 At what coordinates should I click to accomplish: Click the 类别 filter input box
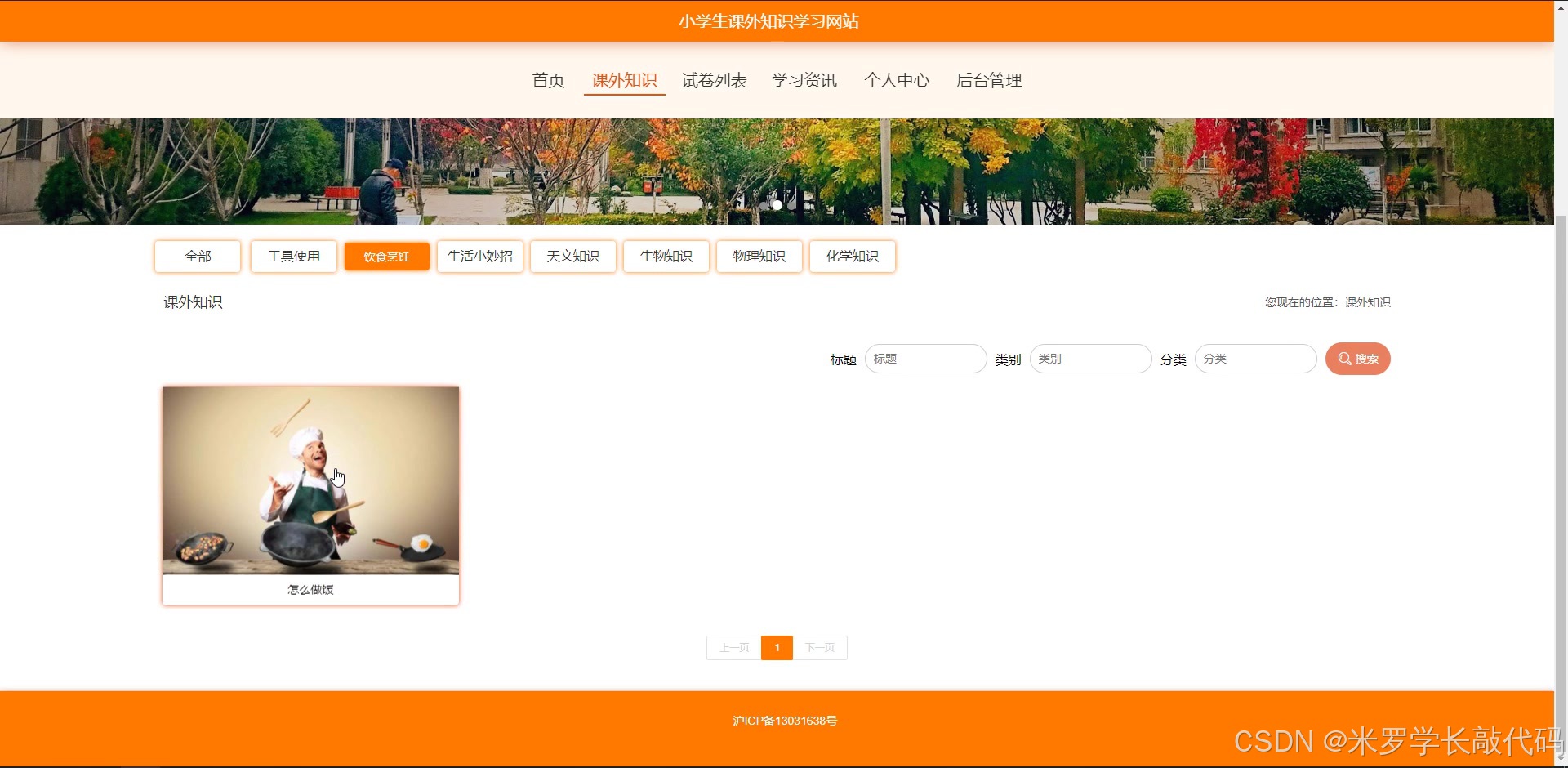pyautogui.click(x=1090, y=358)
